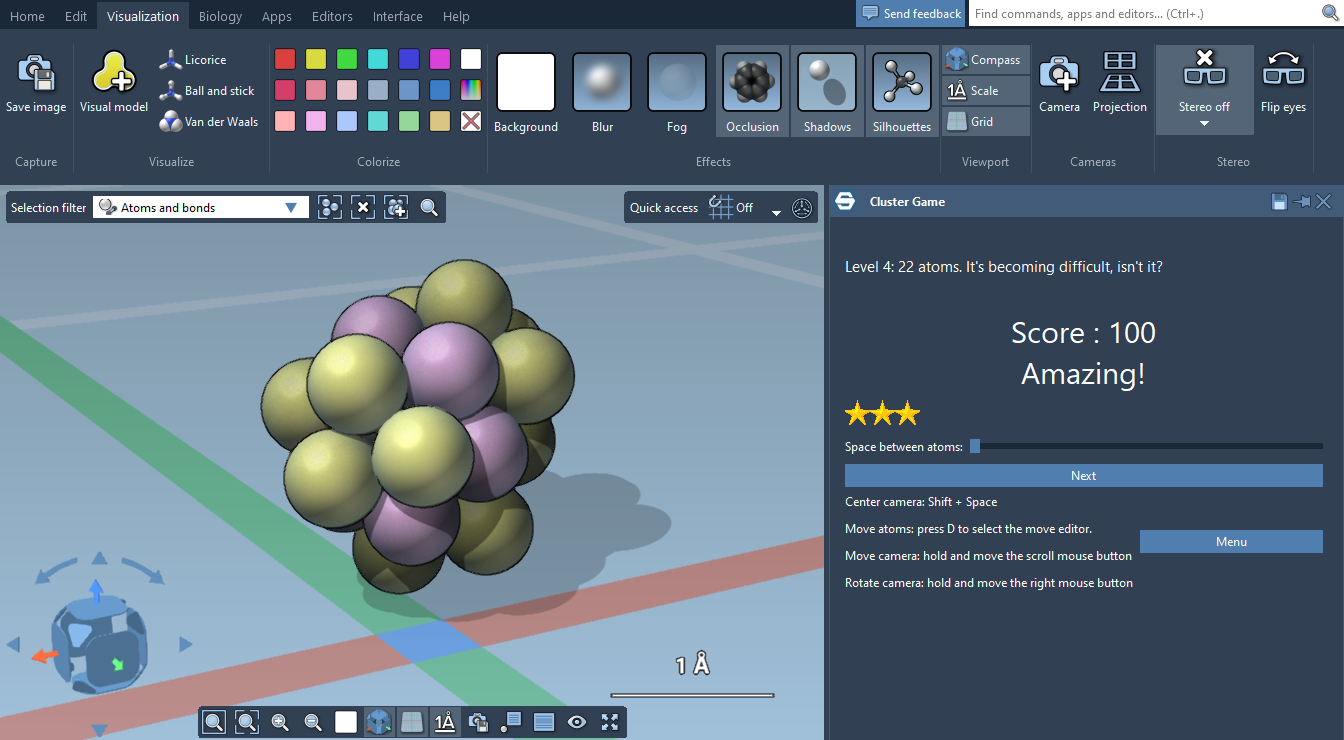Viewport: 1344px width, 740px height.
Task: Apply the Van der Waals representation
Action: click(209, 122)
